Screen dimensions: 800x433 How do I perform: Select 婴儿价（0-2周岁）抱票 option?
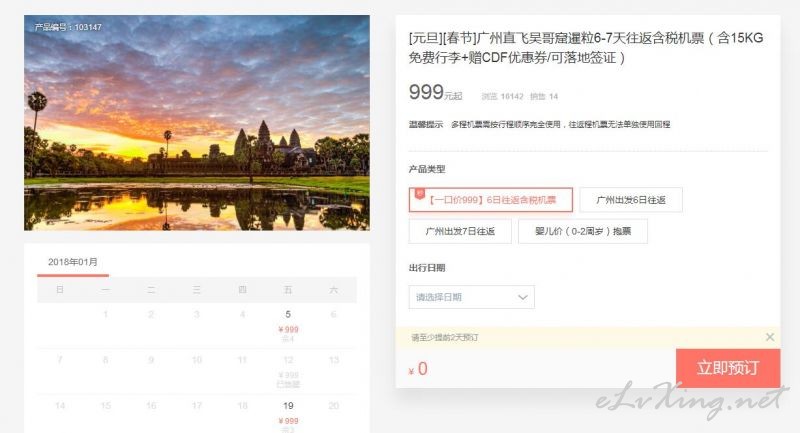(x=583, y=231)
